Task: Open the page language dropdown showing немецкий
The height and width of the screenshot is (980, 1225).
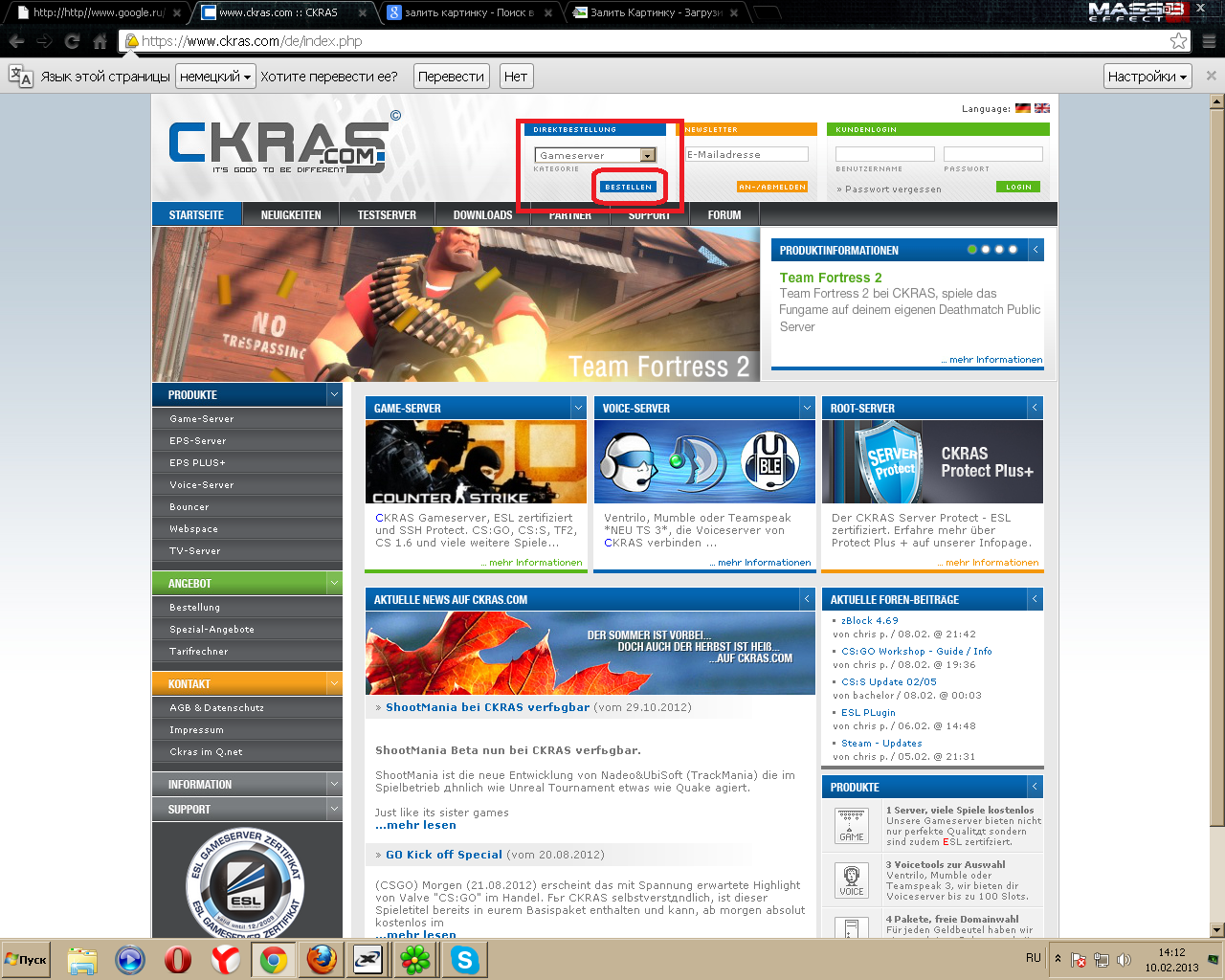Action: click(x=215, y=77)
